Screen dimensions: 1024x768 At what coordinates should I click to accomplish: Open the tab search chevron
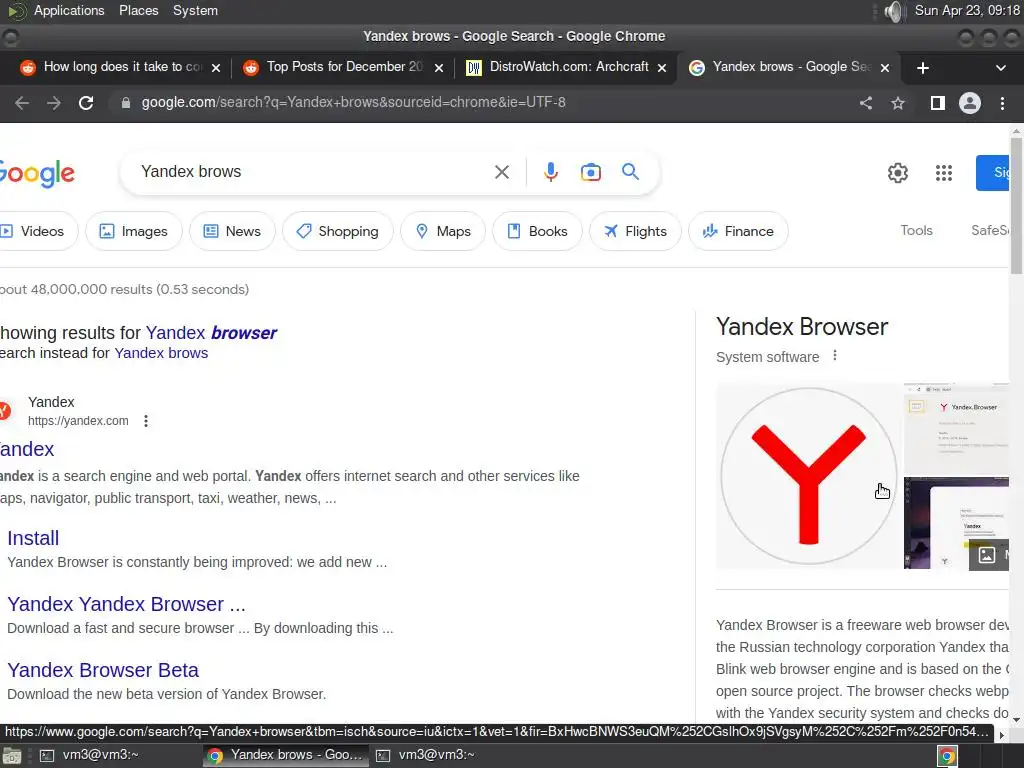(x=1000, y=68)
